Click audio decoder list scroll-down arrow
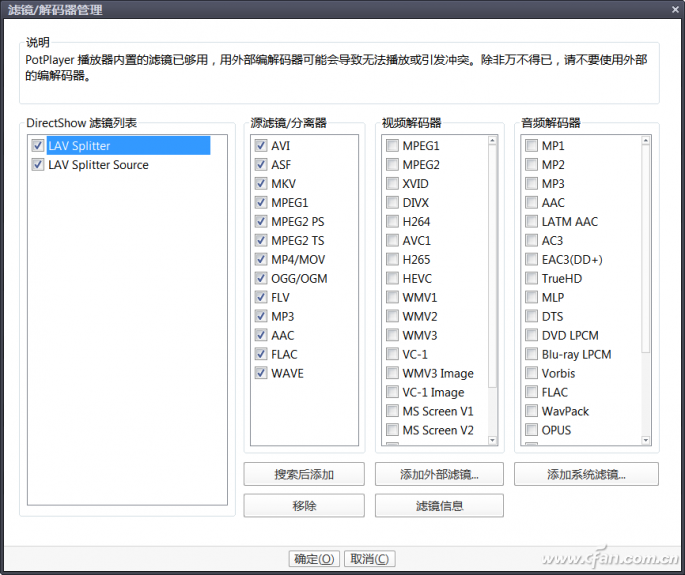The image size is (685, 575). 646,440
